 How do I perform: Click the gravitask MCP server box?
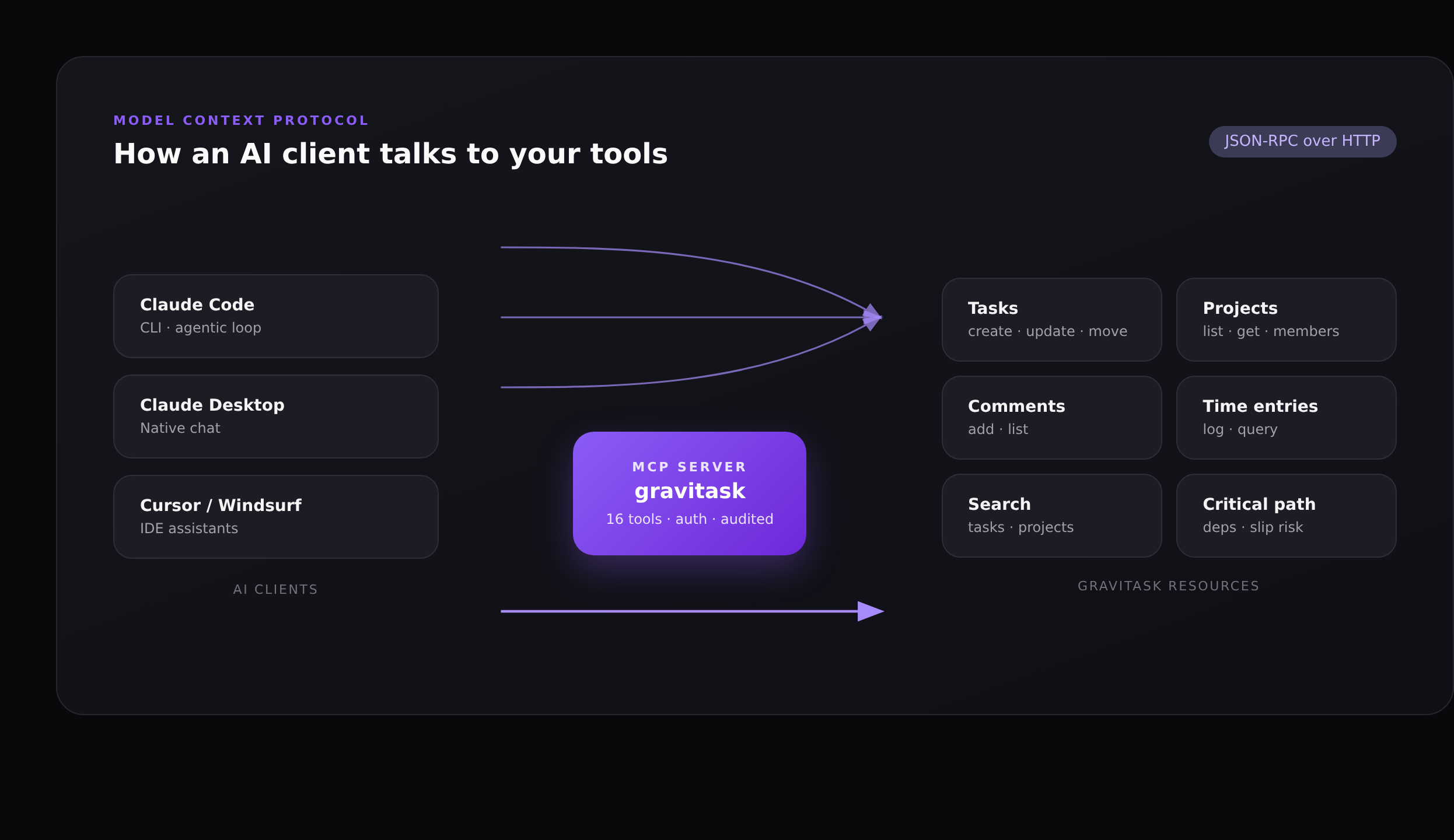(690, 494)
